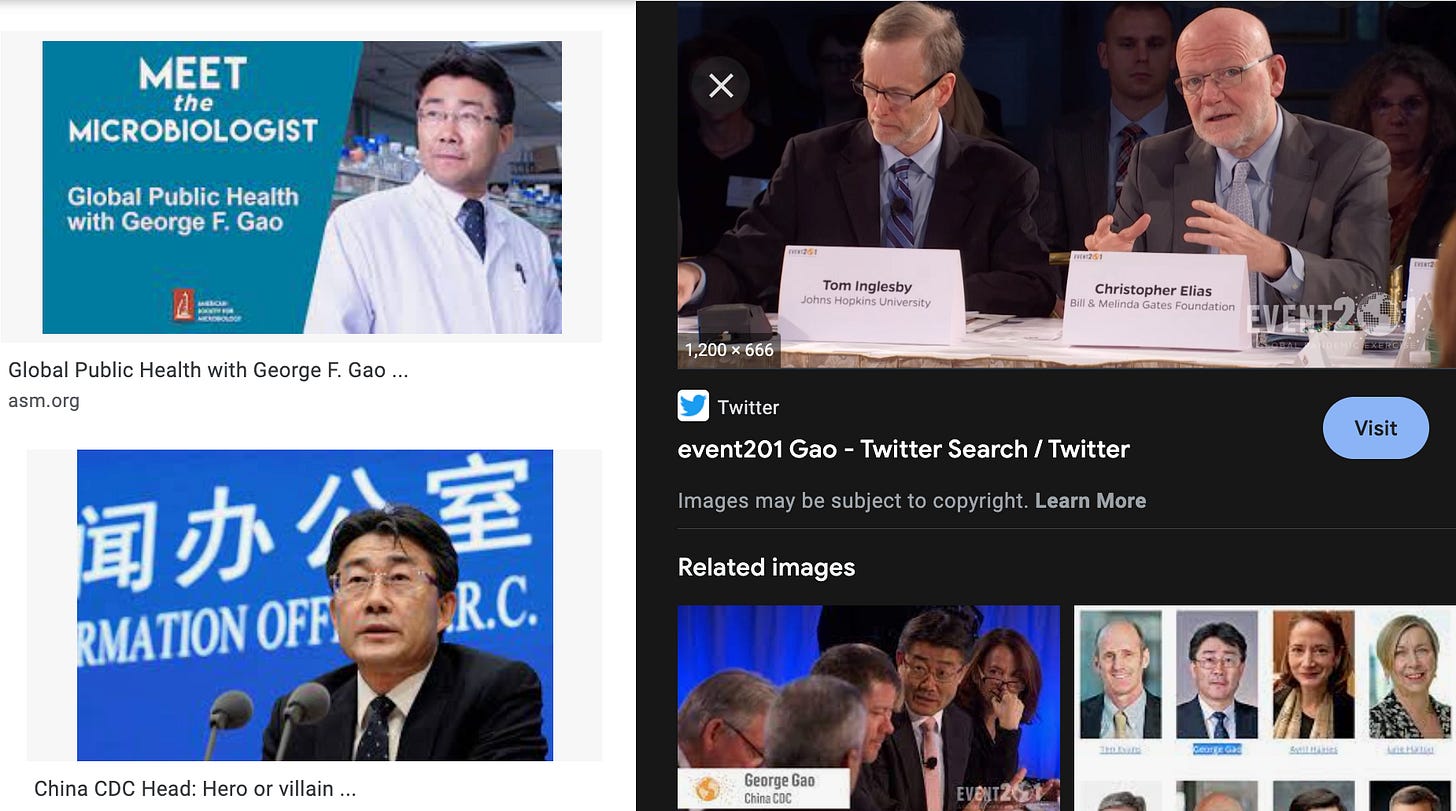This screenshot has height=811, width=1456.
Task: Click the 1,200 × 666 dimensions label
Action: point(729,350)
